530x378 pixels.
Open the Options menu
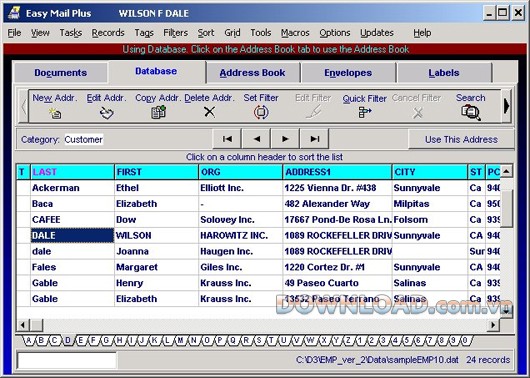tap(335, 33)
